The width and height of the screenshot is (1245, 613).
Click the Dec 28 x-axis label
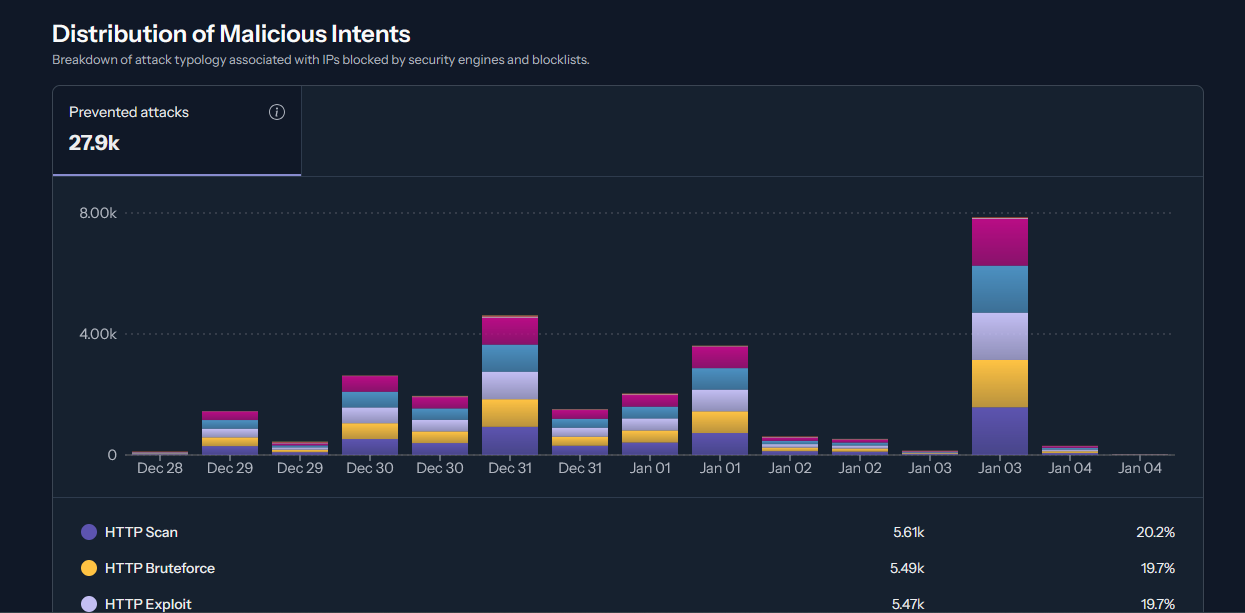coord(160,468)
